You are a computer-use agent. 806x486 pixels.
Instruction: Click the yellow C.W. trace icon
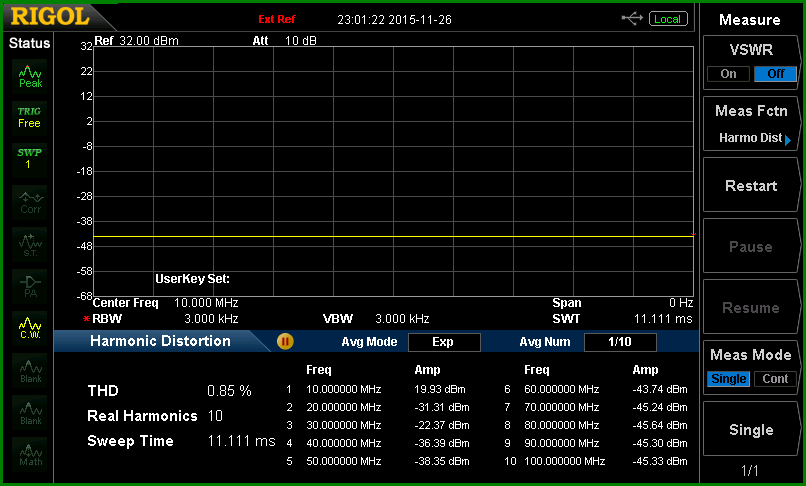tap(30, 328)
